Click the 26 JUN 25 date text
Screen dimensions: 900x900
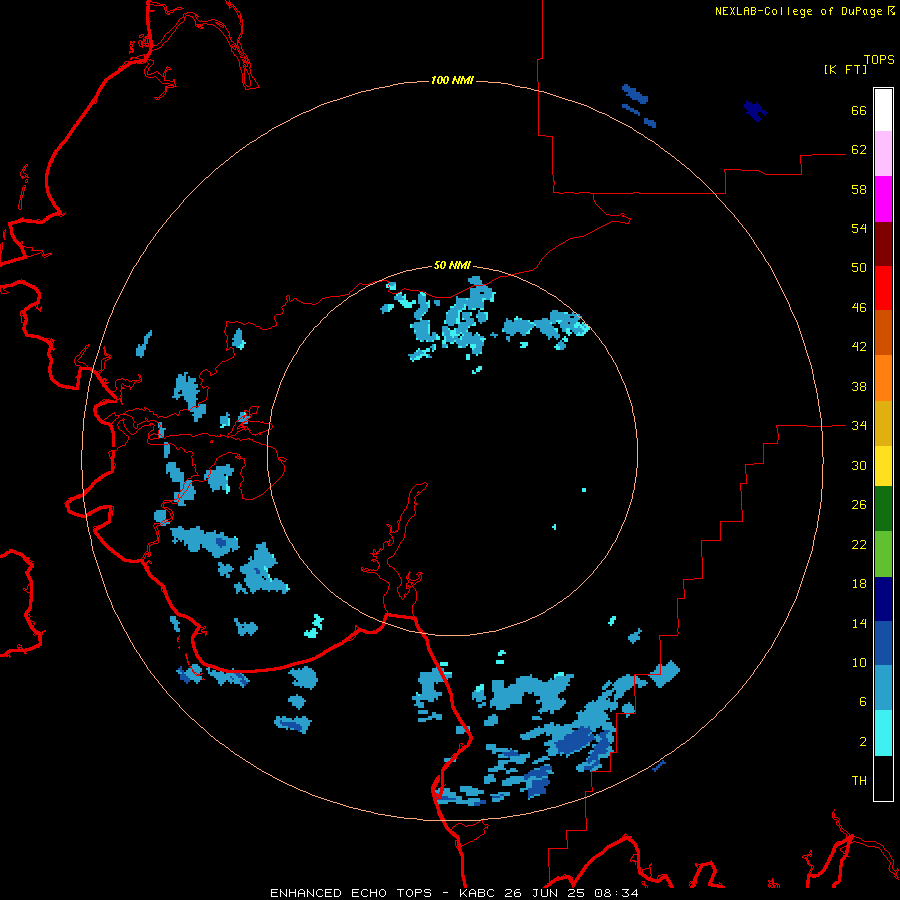tap(546, 893)
